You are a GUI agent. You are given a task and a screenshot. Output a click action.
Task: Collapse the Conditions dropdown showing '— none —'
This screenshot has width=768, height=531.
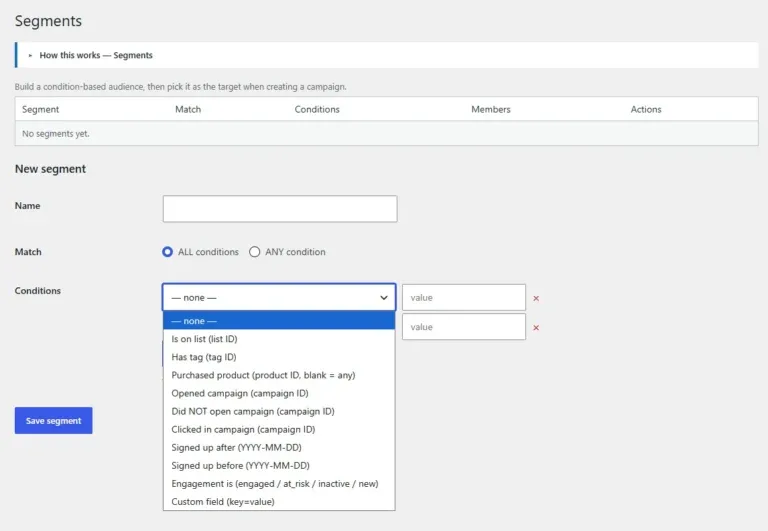[x=279, y=297]
